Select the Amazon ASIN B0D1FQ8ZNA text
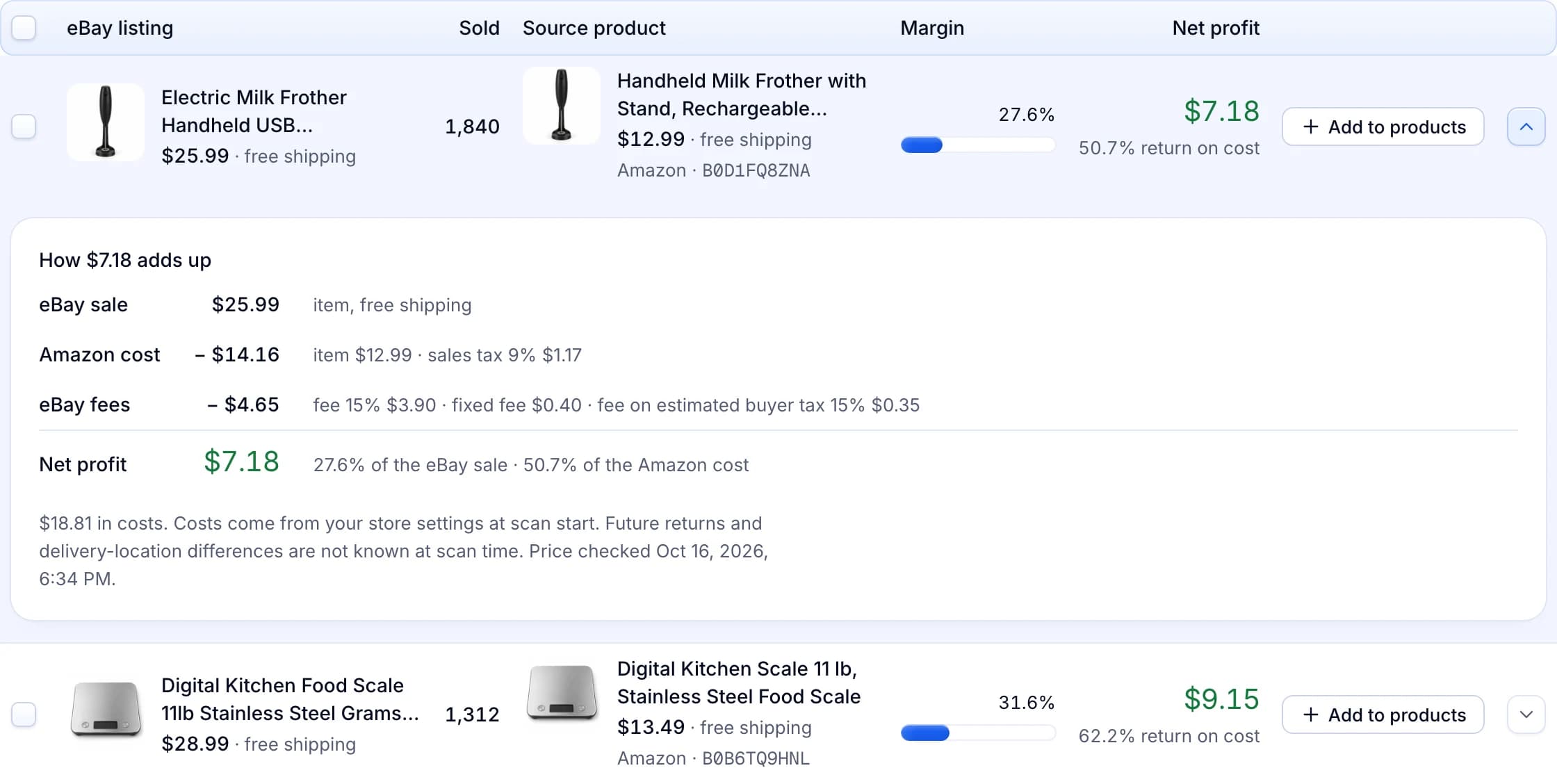Image resolution: width=1557 pixels, height=784 pixels. [756, 170]
